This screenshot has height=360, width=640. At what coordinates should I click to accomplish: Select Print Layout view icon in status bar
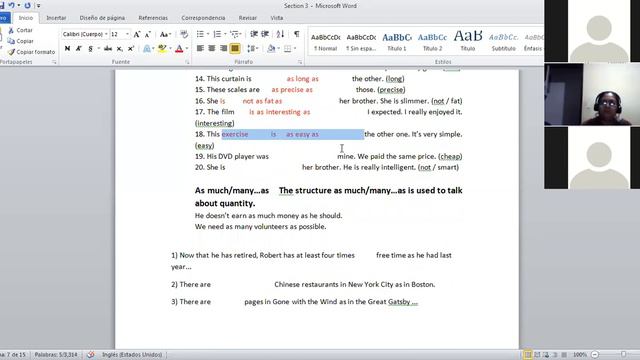(x=528, y=355)
